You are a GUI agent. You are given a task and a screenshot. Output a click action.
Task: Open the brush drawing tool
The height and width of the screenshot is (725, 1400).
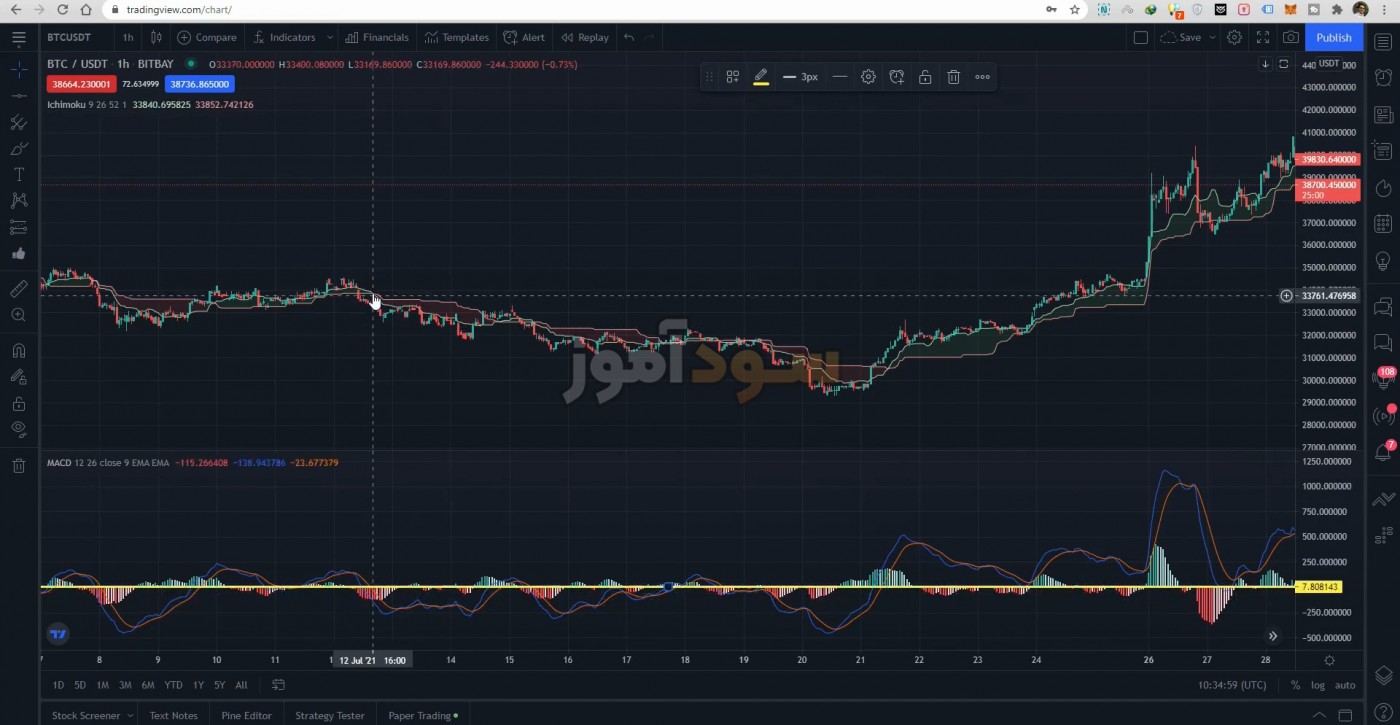click(x=18, y=148)
